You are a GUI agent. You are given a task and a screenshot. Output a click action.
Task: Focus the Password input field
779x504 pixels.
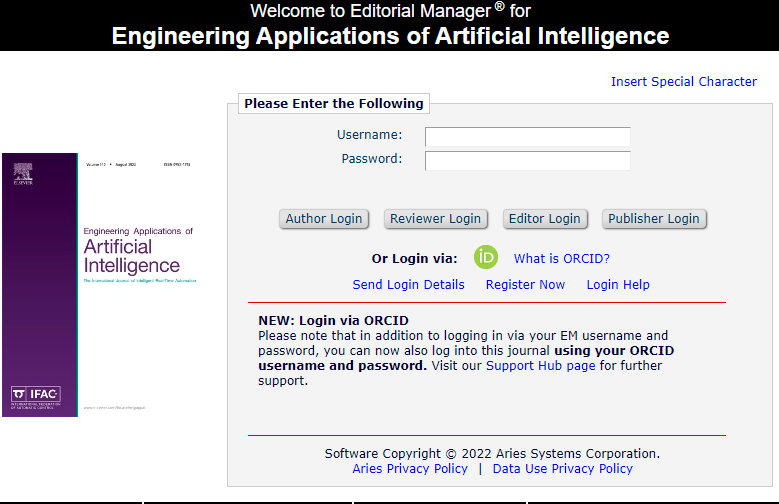(527, 160)
